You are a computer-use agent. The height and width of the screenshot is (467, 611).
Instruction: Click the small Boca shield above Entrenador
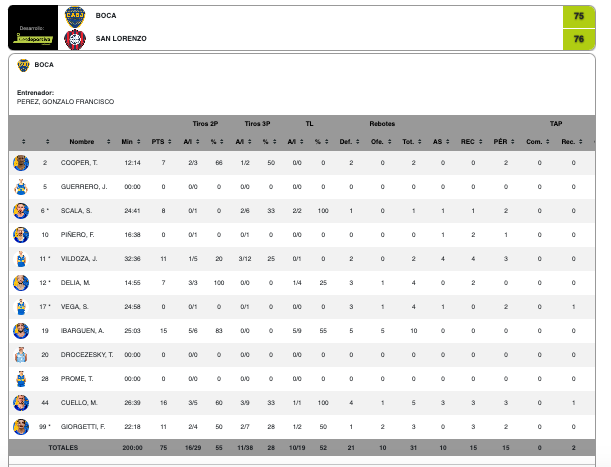[23, 65]
